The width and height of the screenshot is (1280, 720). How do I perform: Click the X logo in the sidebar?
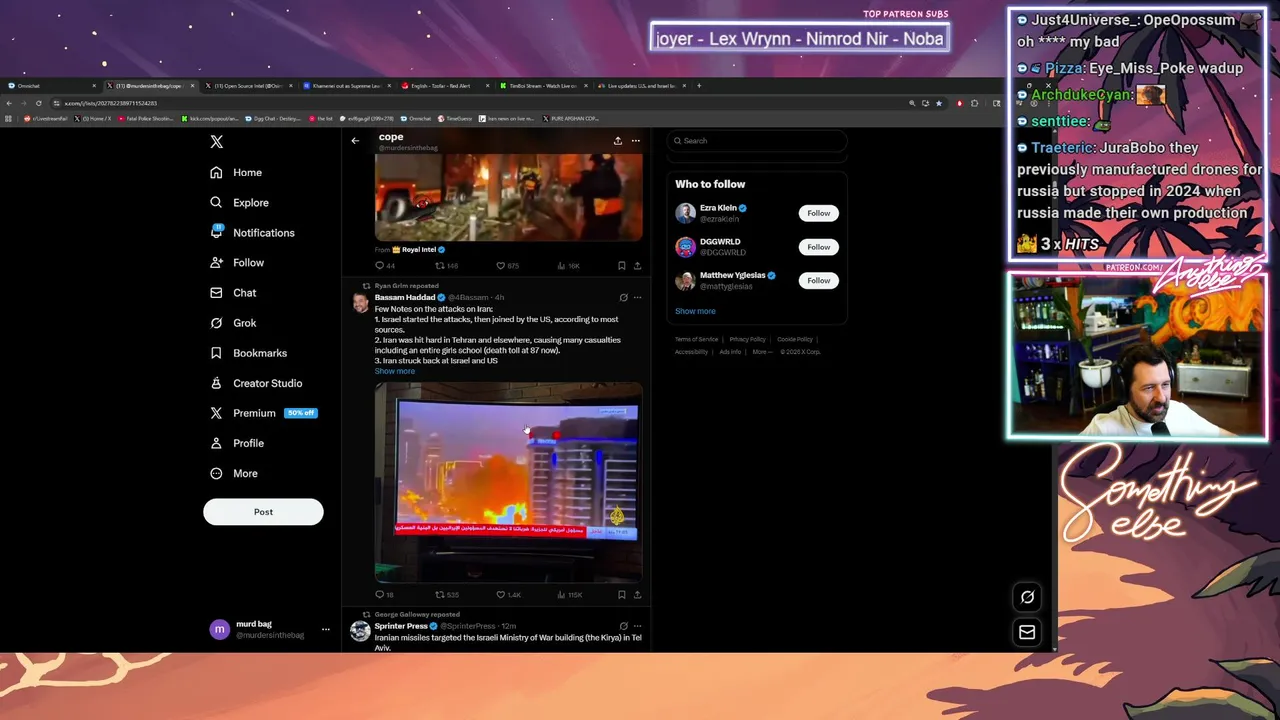pos(216,142)
